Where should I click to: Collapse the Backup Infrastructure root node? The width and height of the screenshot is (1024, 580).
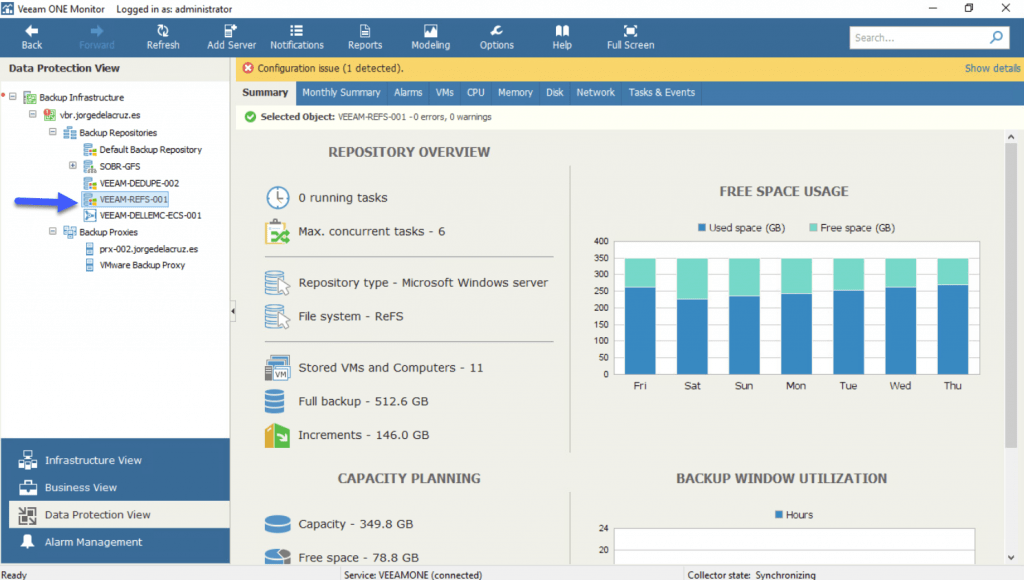13,97
